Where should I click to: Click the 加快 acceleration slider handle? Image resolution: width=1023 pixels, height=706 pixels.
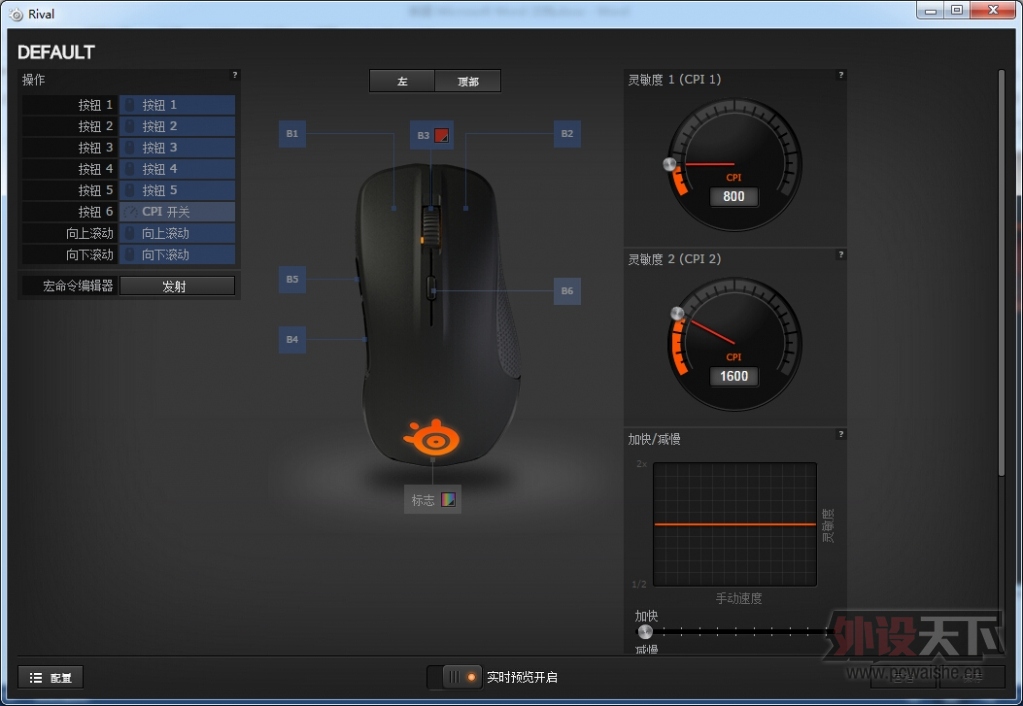click(x=645, y=632)
